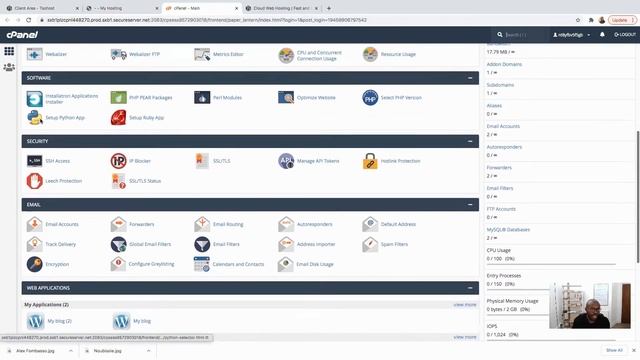Open Setup Python App icon
This screenshot has width=640, height=360.
[x=35, y=118]
